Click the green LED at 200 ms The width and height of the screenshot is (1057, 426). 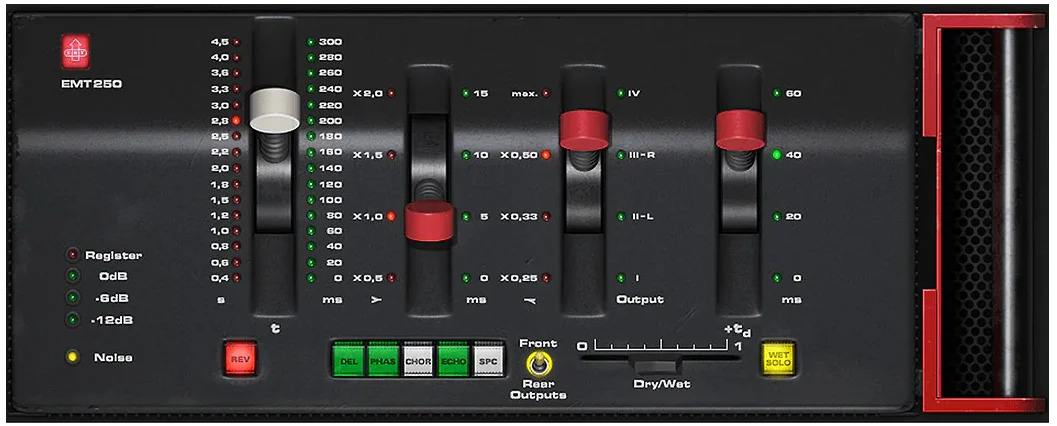[311, 121]
